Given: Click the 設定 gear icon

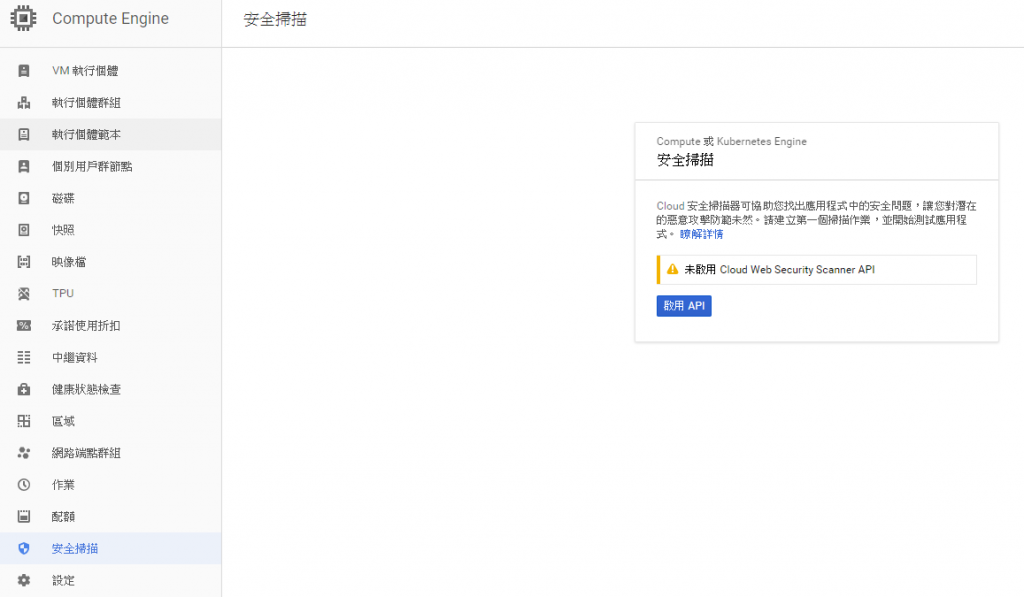Looking at the screenshot, I should point(24,580).
